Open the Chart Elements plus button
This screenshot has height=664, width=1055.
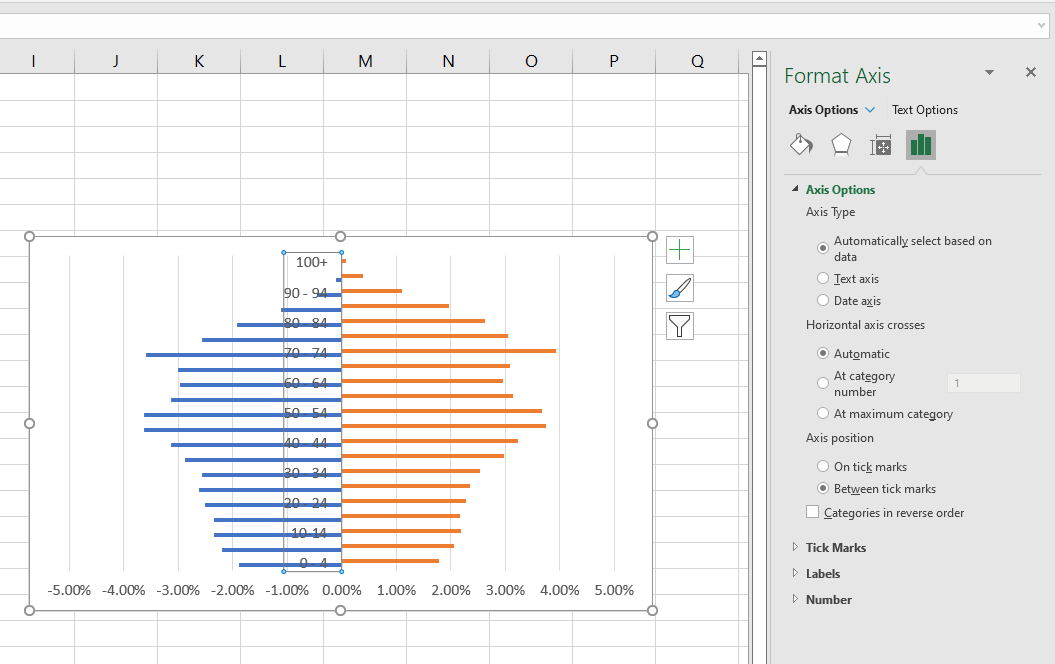[x=679, y=250]
